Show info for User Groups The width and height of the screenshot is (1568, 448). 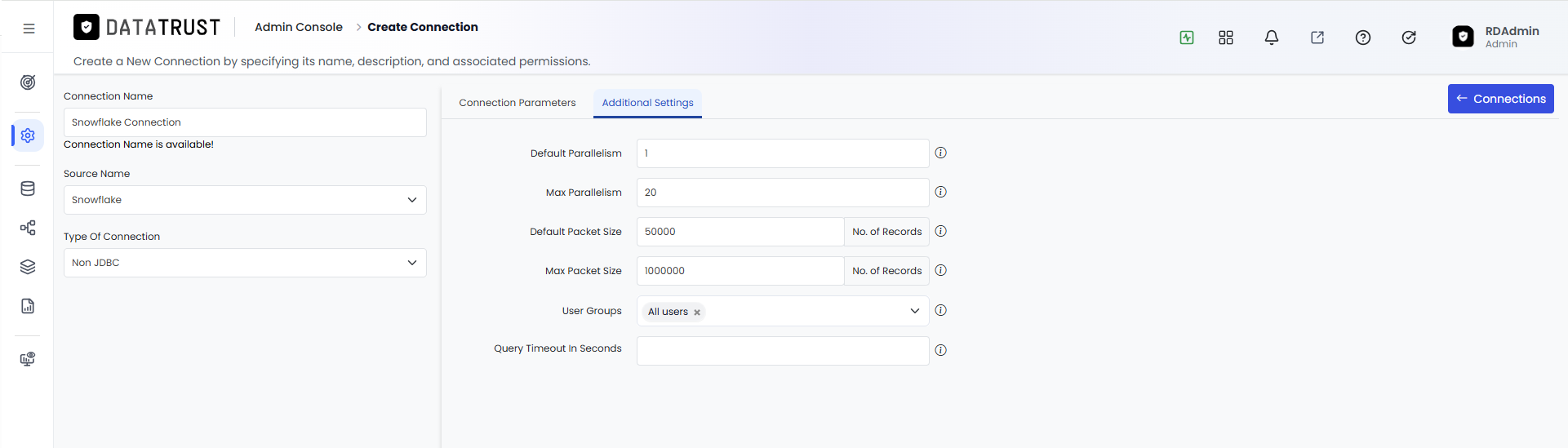coord(941,310)
